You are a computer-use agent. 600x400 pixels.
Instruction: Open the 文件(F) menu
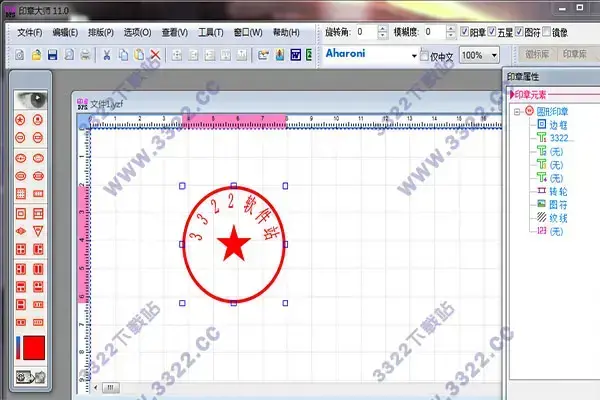tap(29, 33)
